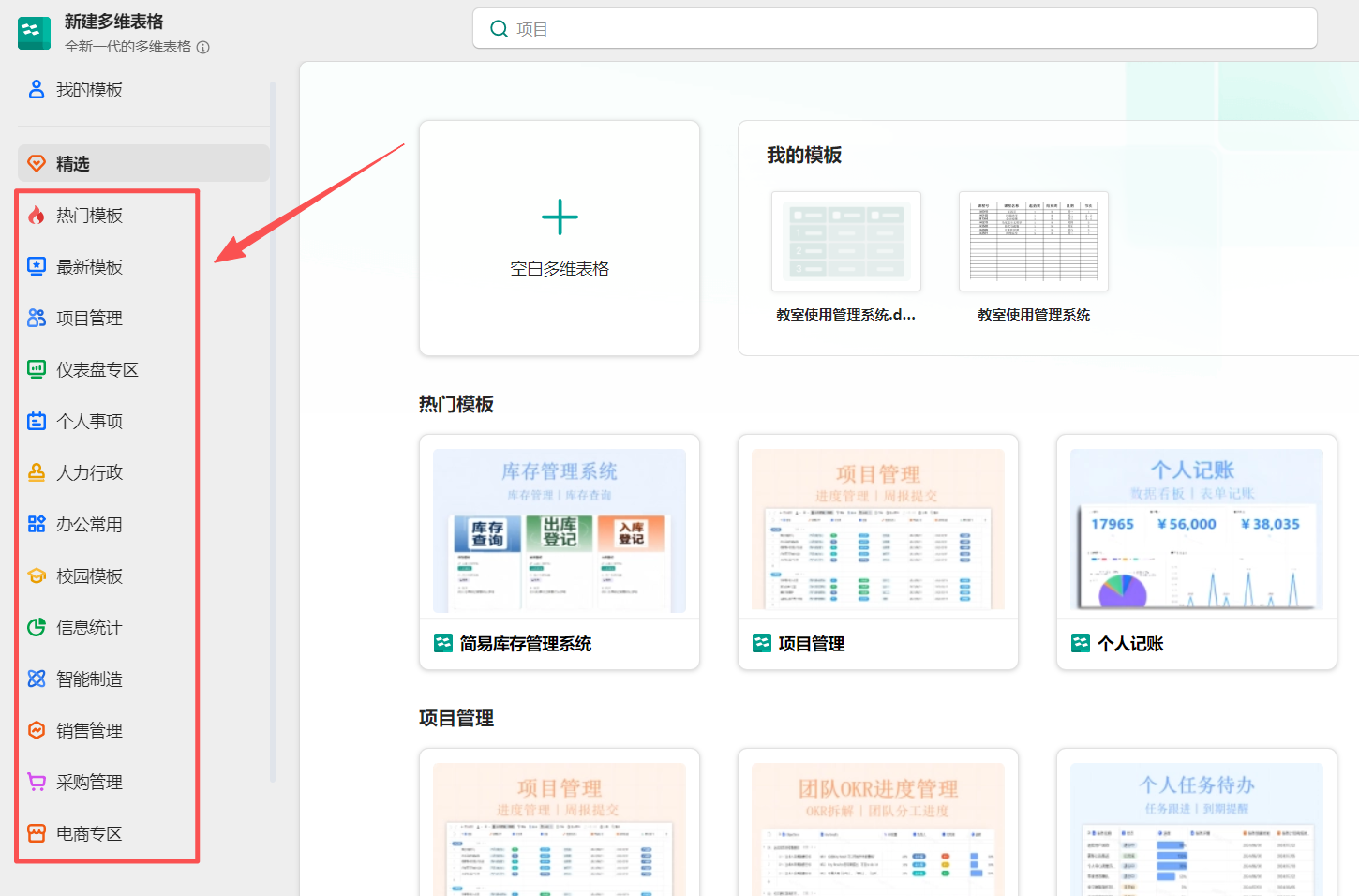The height and width of the screenshot is (896, 1359).
Task: Open the 教室使用管理系统.d... template thumbnail
Action: pyautogui.click(x=845, y=242)
